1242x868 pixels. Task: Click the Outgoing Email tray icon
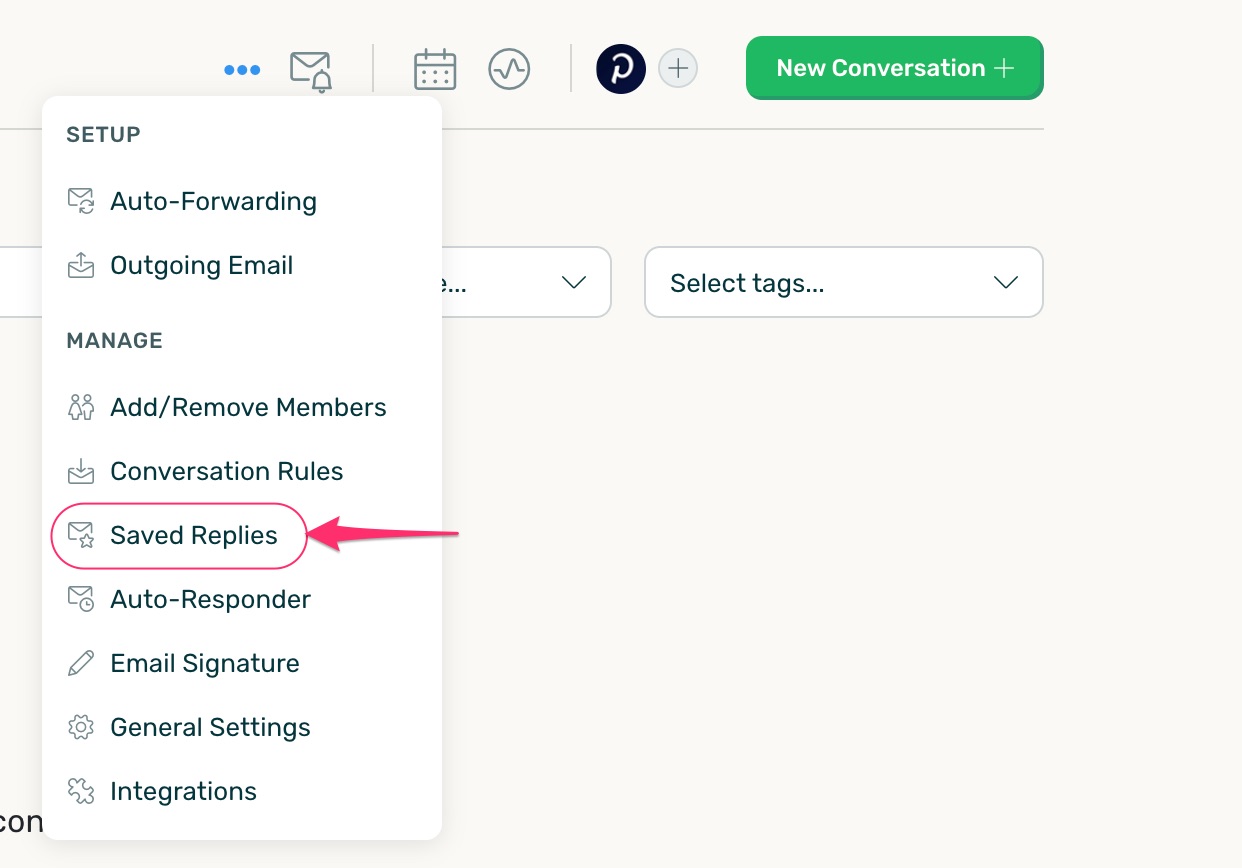tap(81, 266)
